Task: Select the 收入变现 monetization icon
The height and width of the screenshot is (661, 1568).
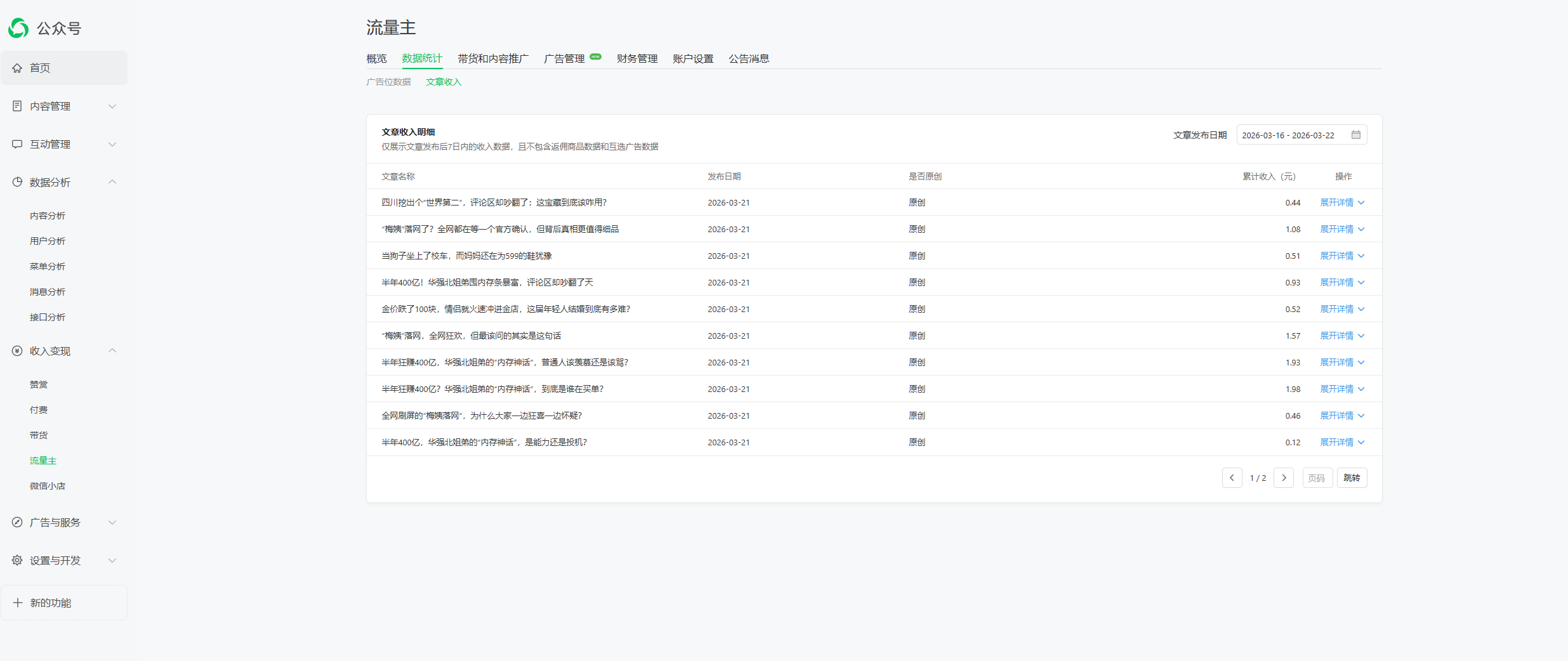Action: click(x=17, y=350)
